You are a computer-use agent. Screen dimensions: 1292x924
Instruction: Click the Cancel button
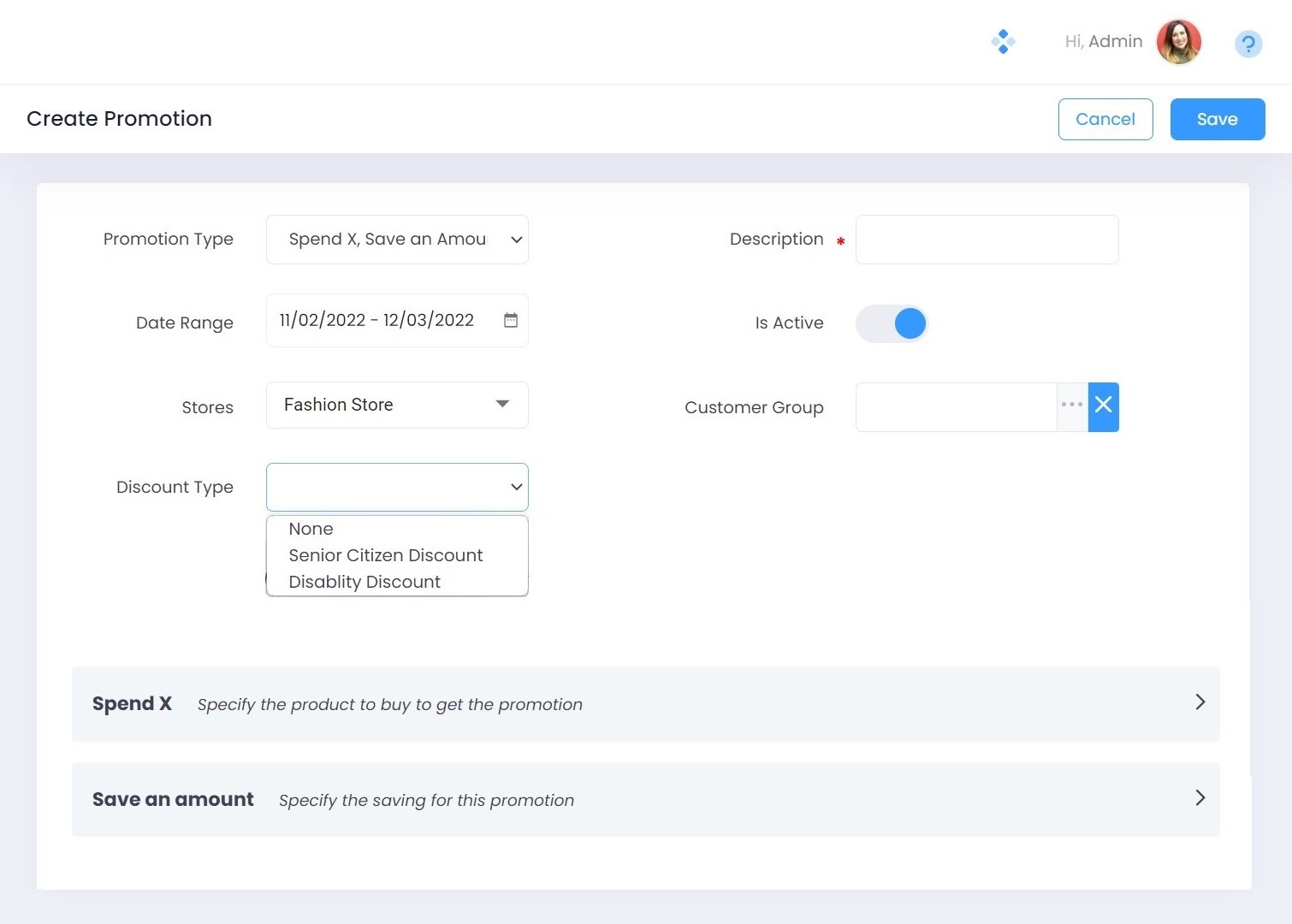tap(1105, 119)
